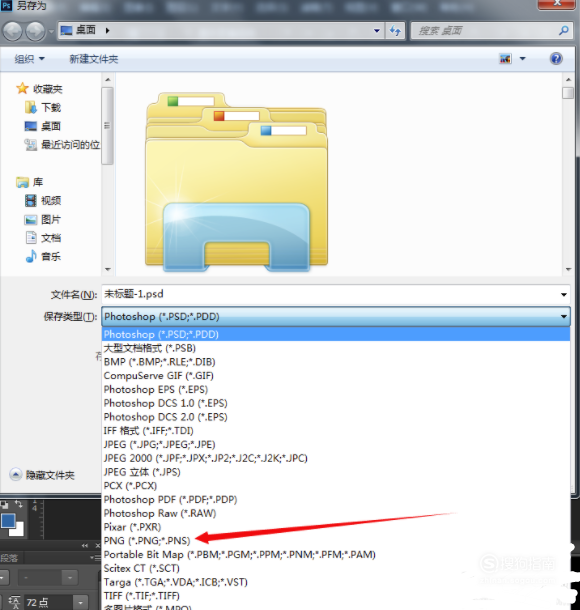580x610 pixels.
Task: Click the Forward navigation arrow button
Action: point(35,31)
